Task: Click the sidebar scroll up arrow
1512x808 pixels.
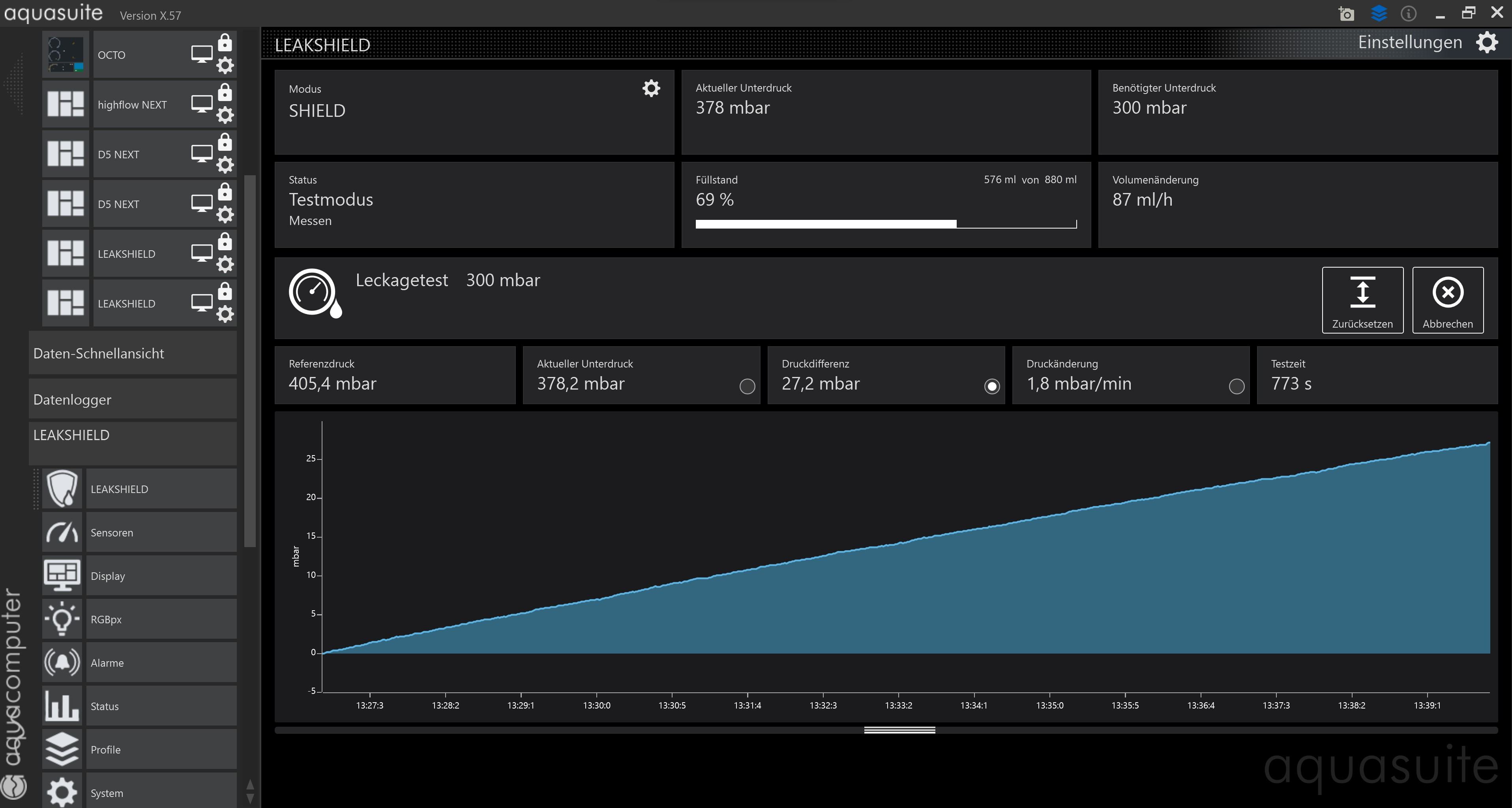Action: pos(250,784)
